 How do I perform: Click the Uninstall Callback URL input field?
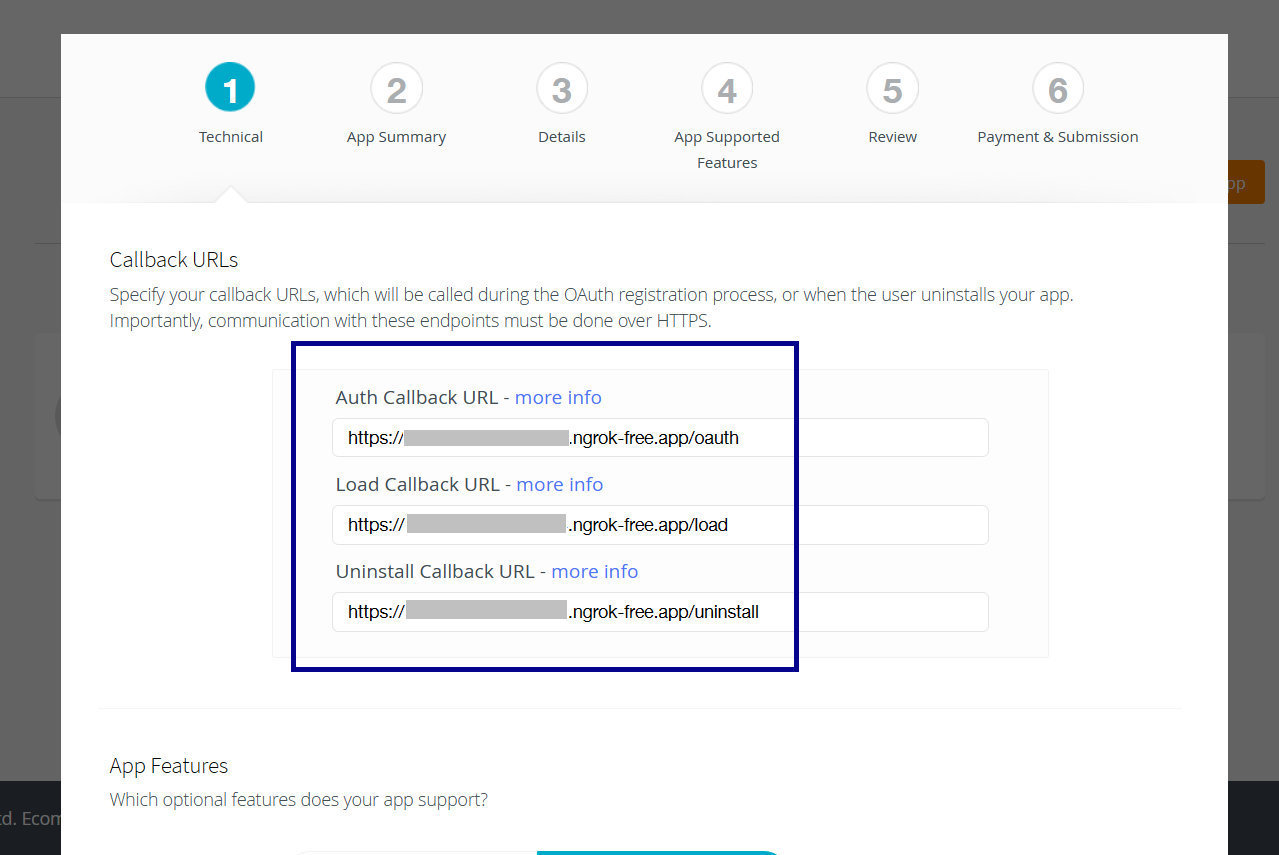pyautogui.click(x=660, y=612)
